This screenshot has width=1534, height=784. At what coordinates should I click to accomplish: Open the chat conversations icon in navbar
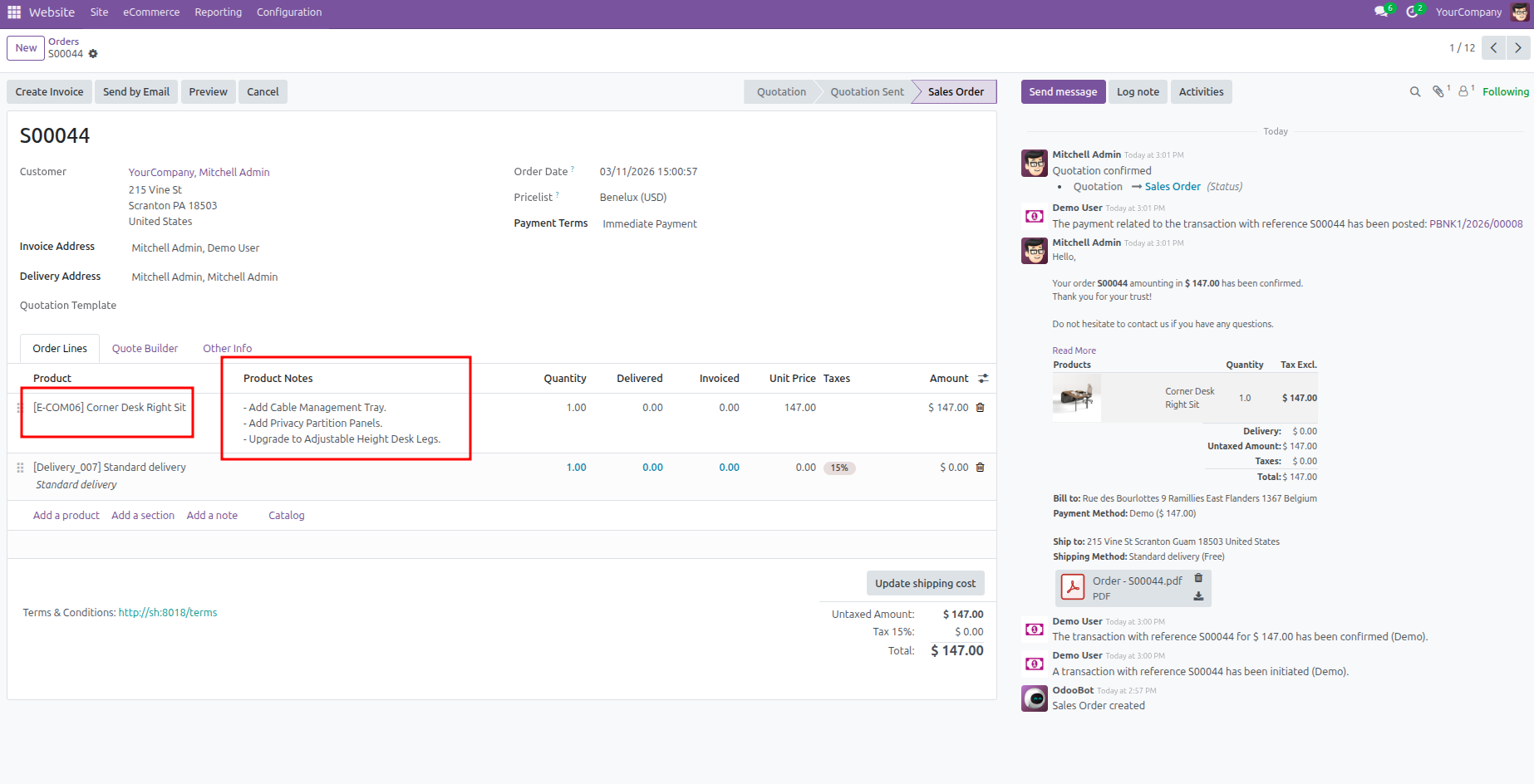(x=1381, y=12)
